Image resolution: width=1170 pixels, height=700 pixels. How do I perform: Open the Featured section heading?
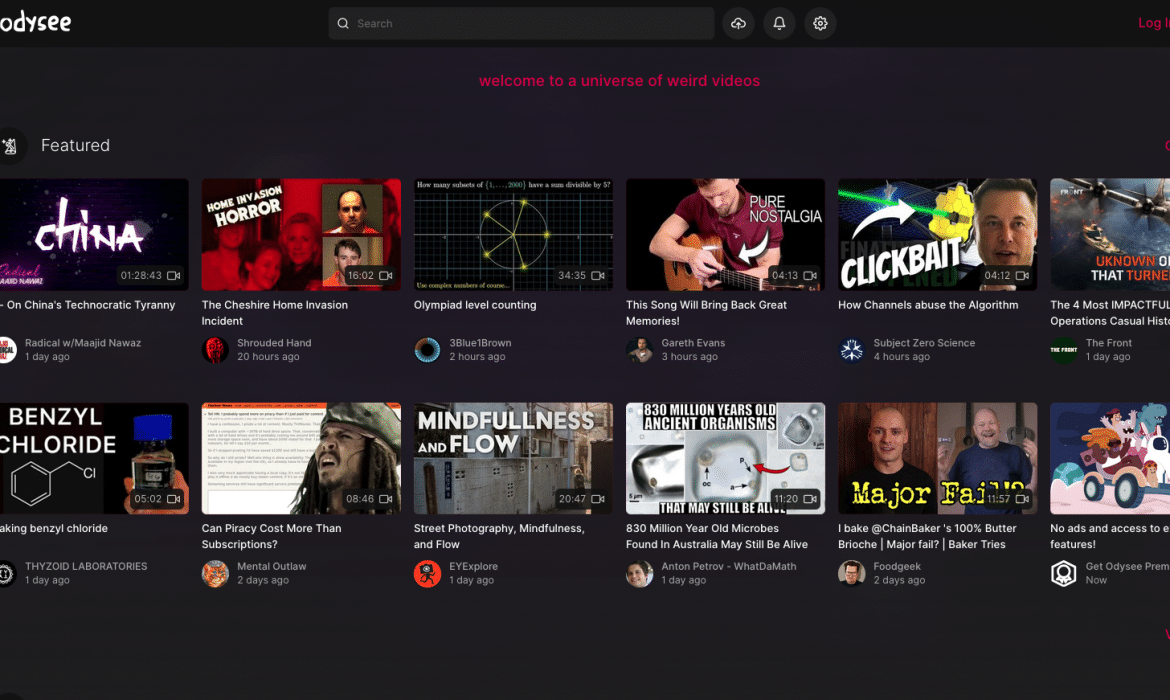coord(75,146)
